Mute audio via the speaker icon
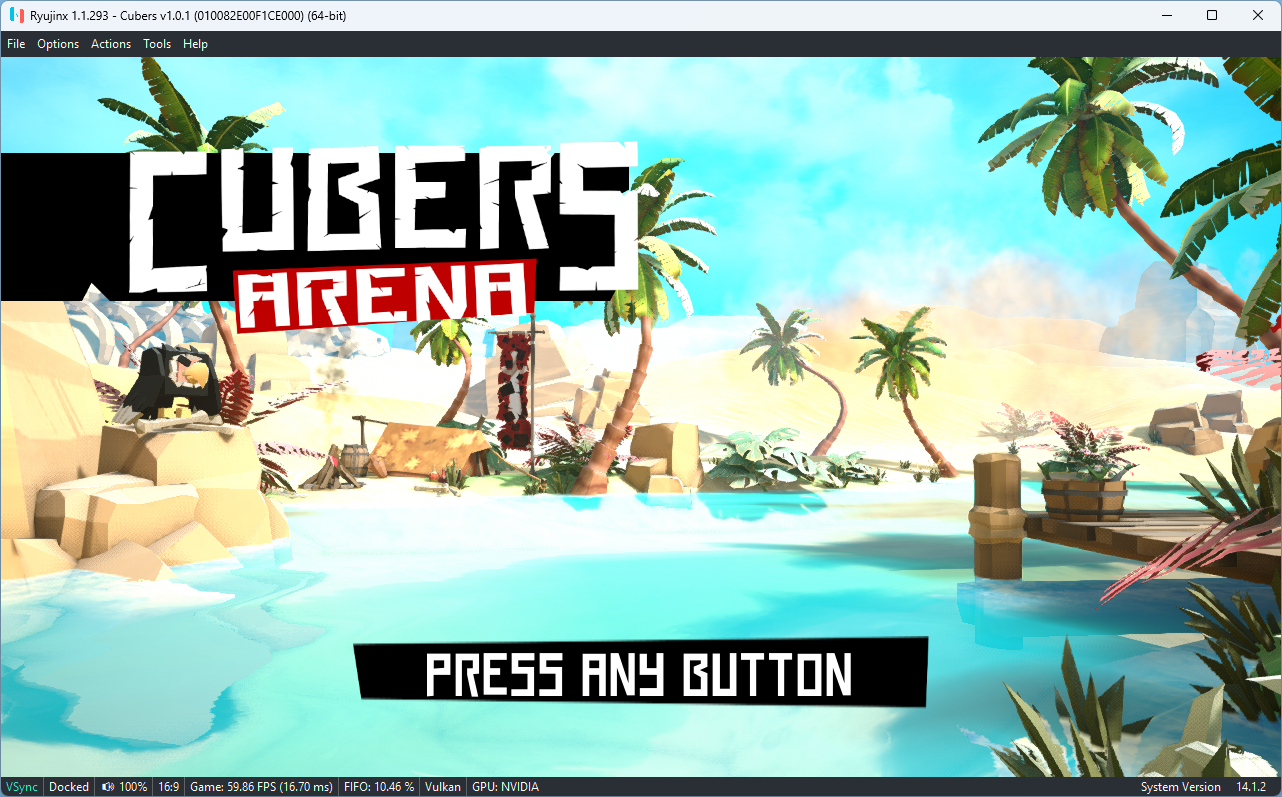This screenshot has height=797, width=1282. [107, 786]
